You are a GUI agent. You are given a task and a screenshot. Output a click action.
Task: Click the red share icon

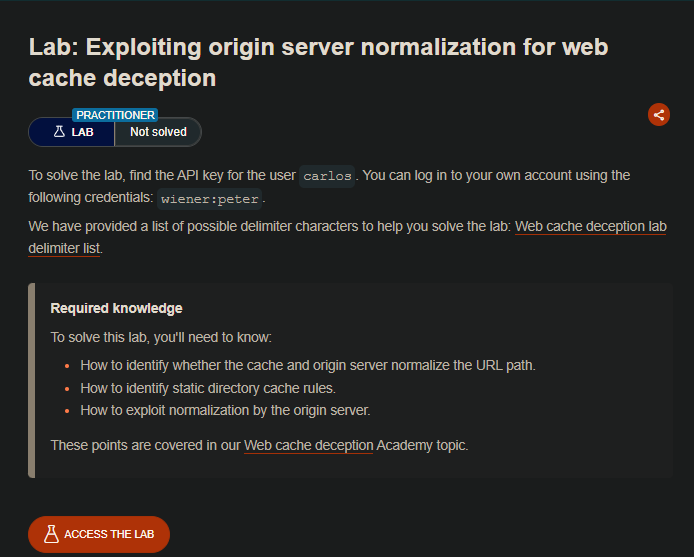(x=659, y=114)
